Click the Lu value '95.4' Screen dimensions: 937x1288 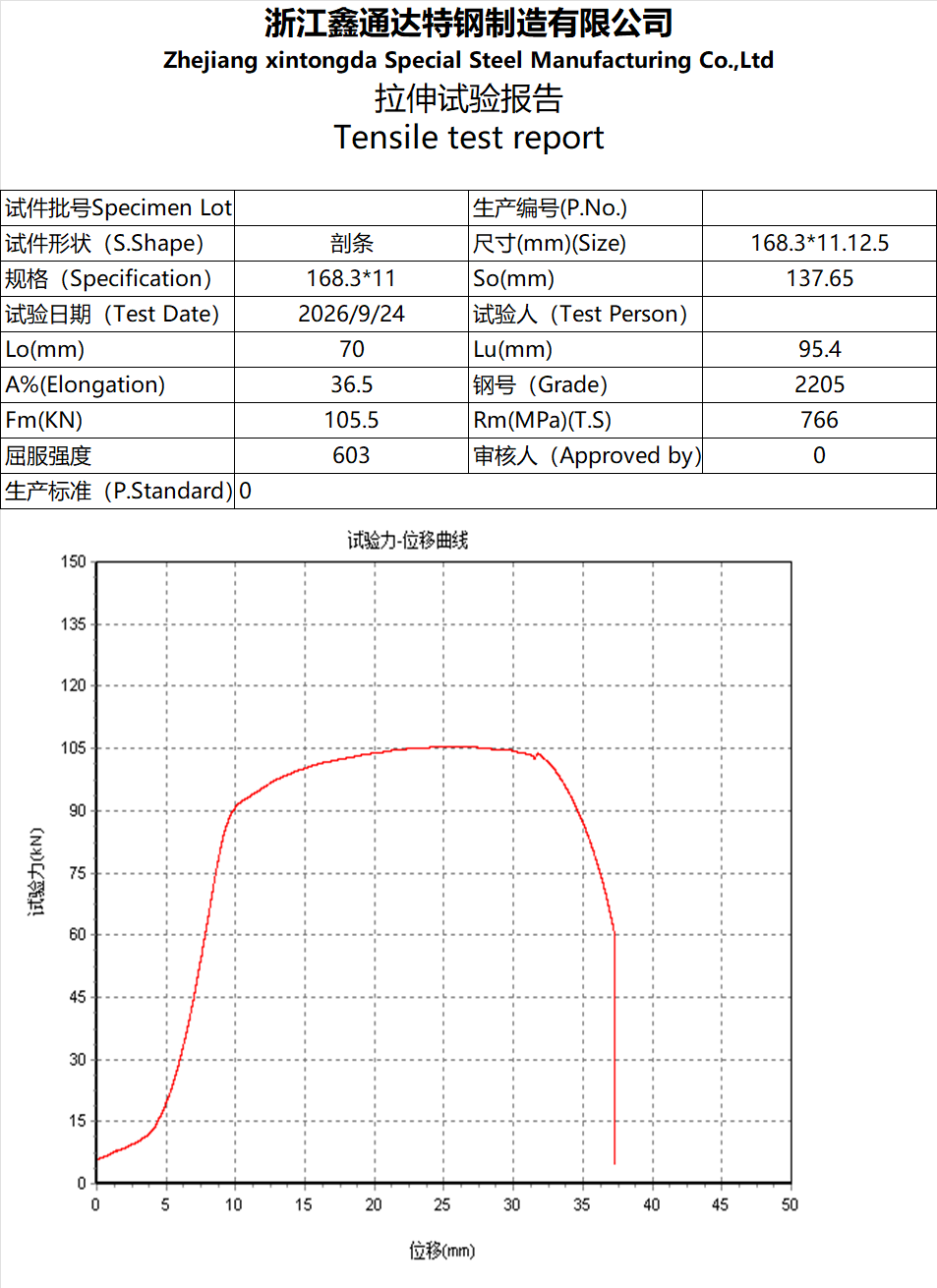819,350
